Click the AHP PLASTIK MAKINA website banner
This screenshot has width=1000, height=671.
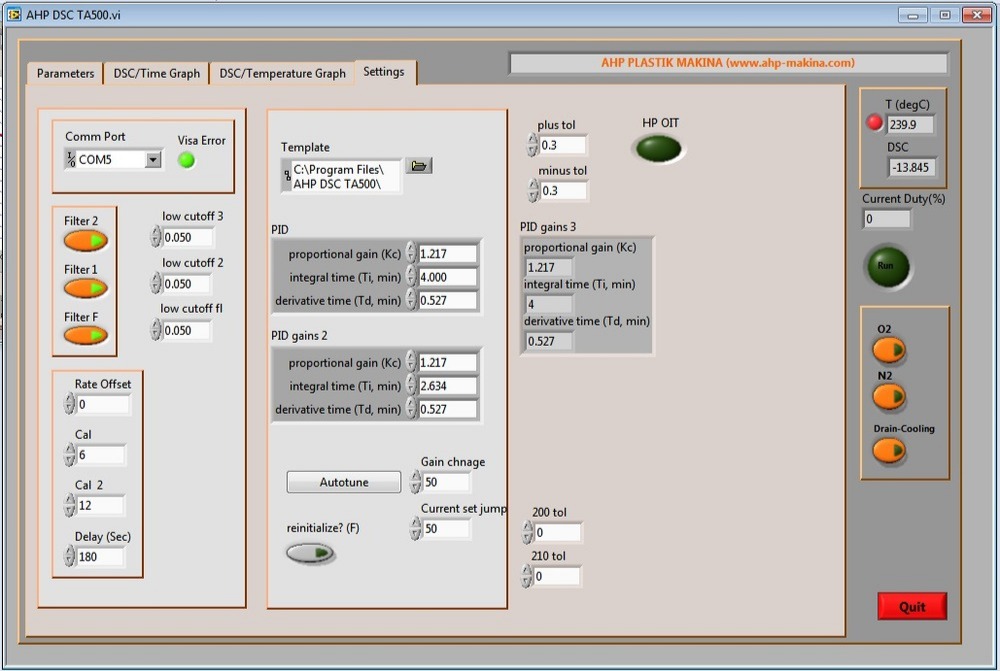point(728,63)
